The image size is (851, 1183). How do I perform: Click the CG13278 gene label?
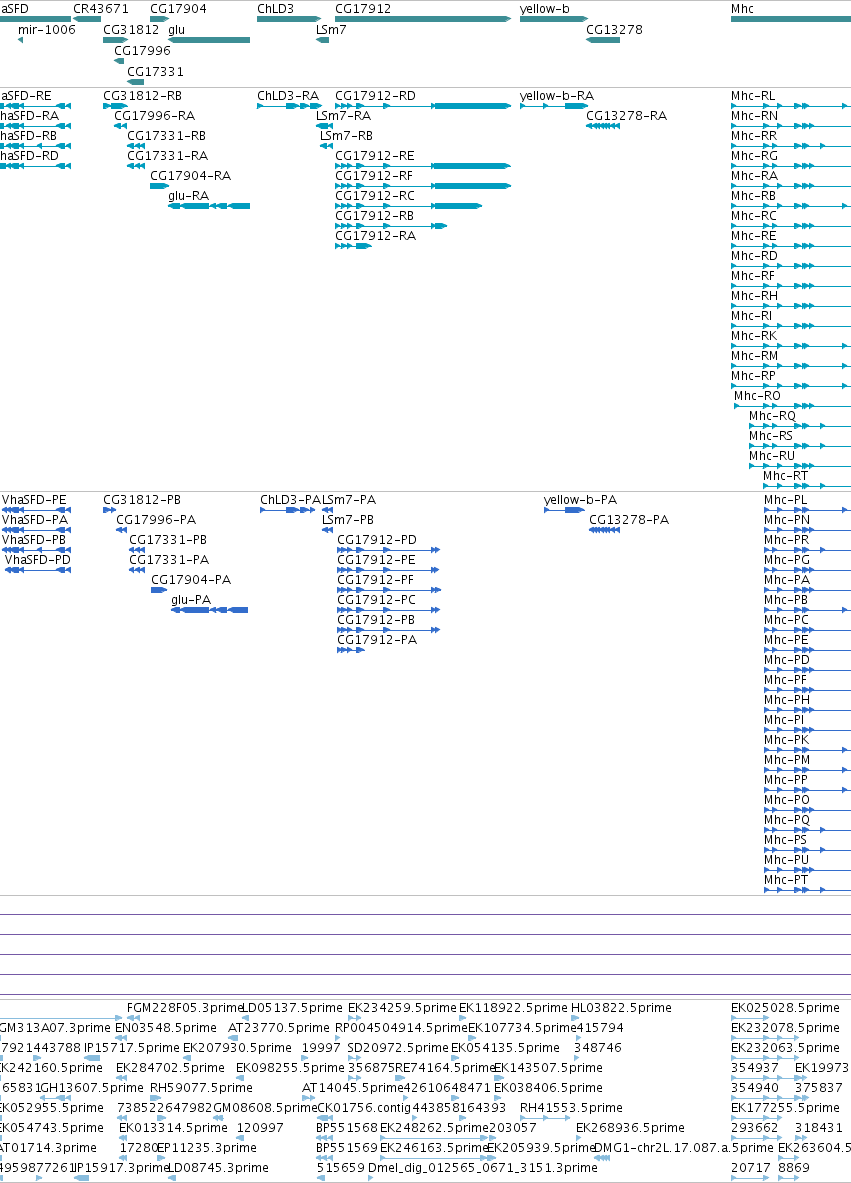coord(614,30)
